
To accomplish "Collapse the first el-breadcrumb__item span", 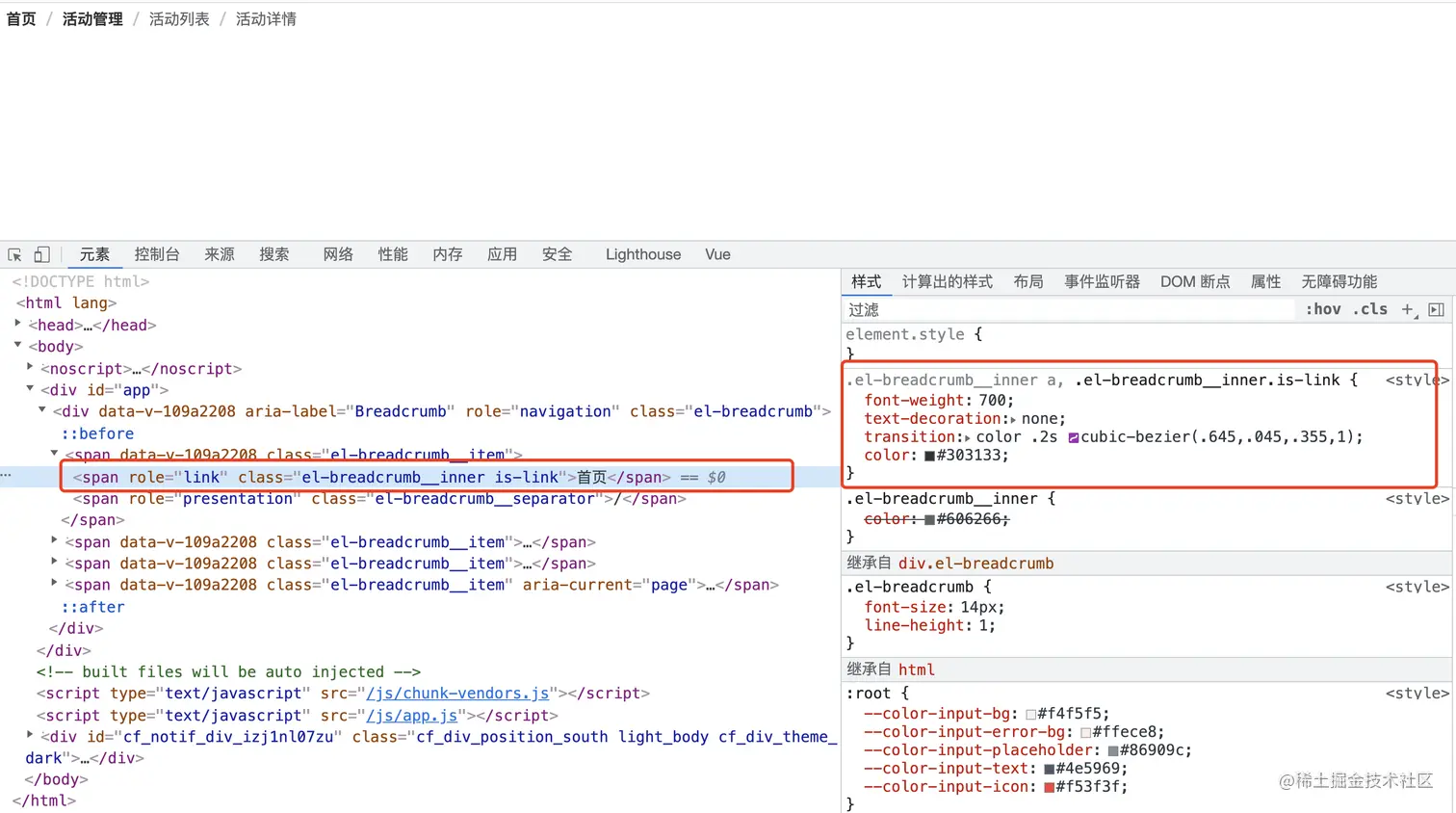I will (x=55, y=454).
